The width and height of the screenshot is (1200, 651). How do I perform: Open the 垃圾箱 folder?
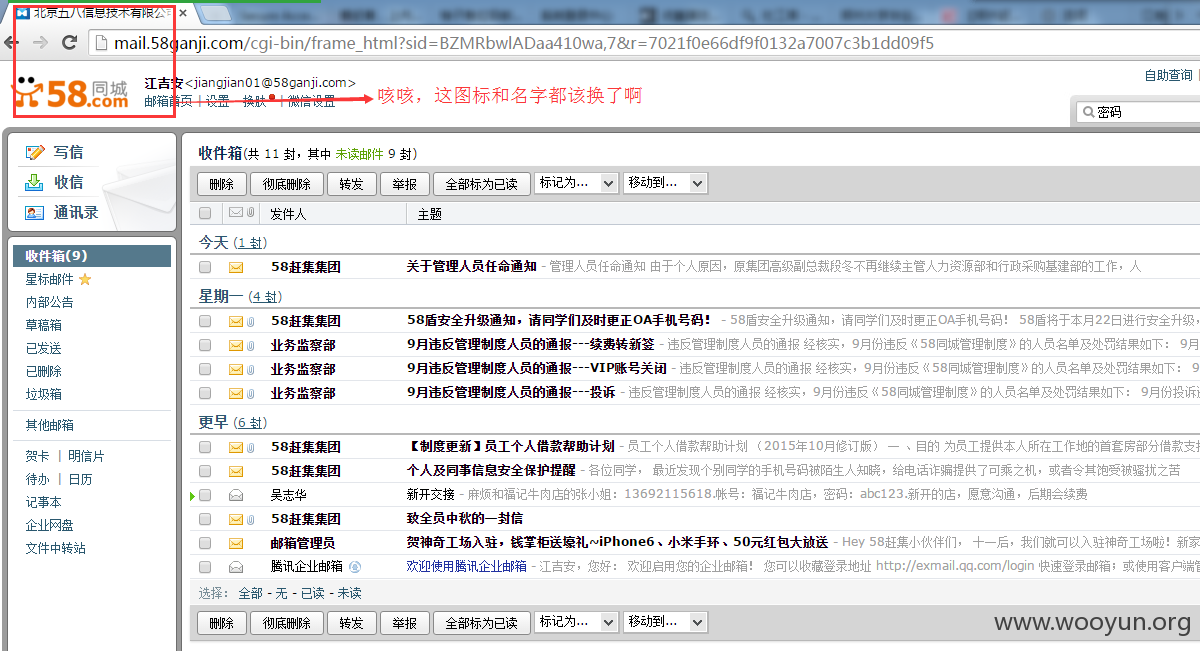click(x=43, y=394)
